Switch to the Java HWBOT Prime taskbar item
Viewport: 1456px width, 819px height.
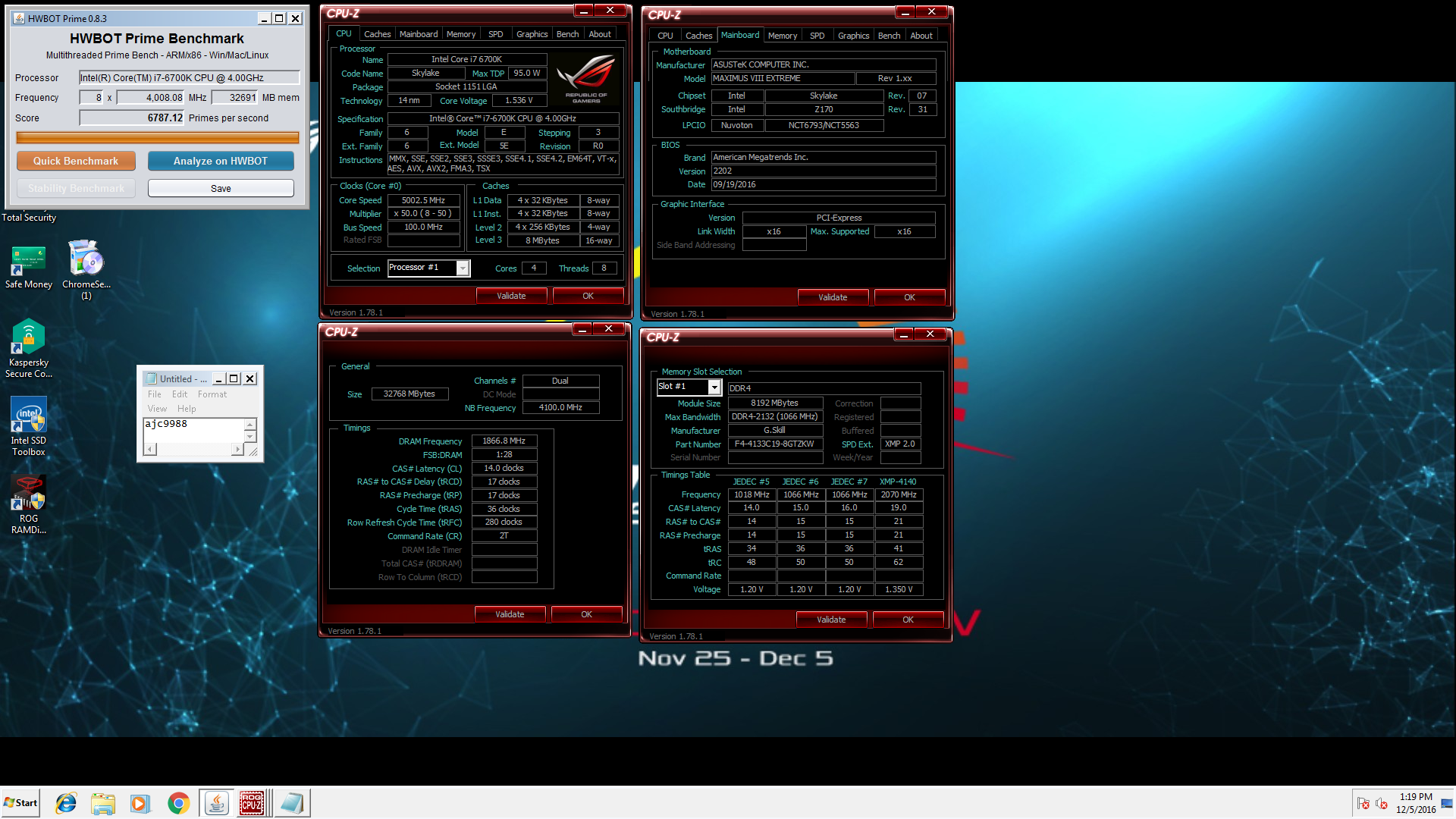coord(216,803)
